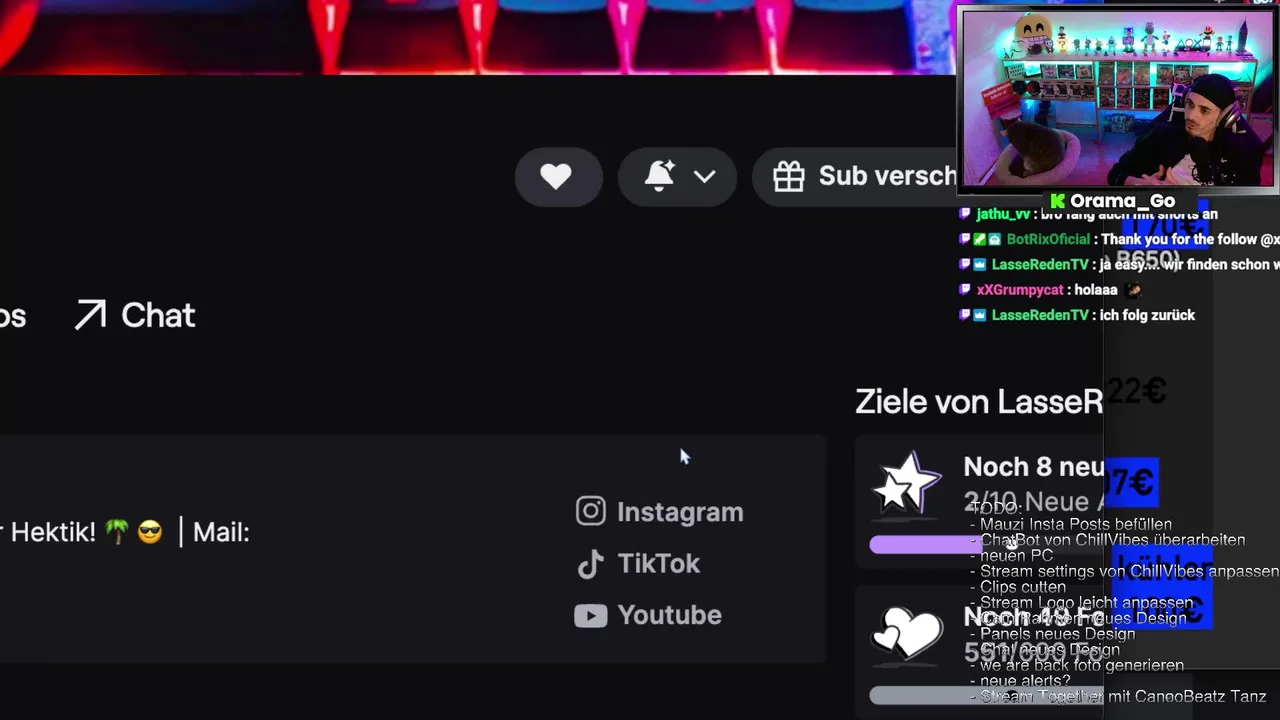Expand the notification settings chevron

click(704, 177)
